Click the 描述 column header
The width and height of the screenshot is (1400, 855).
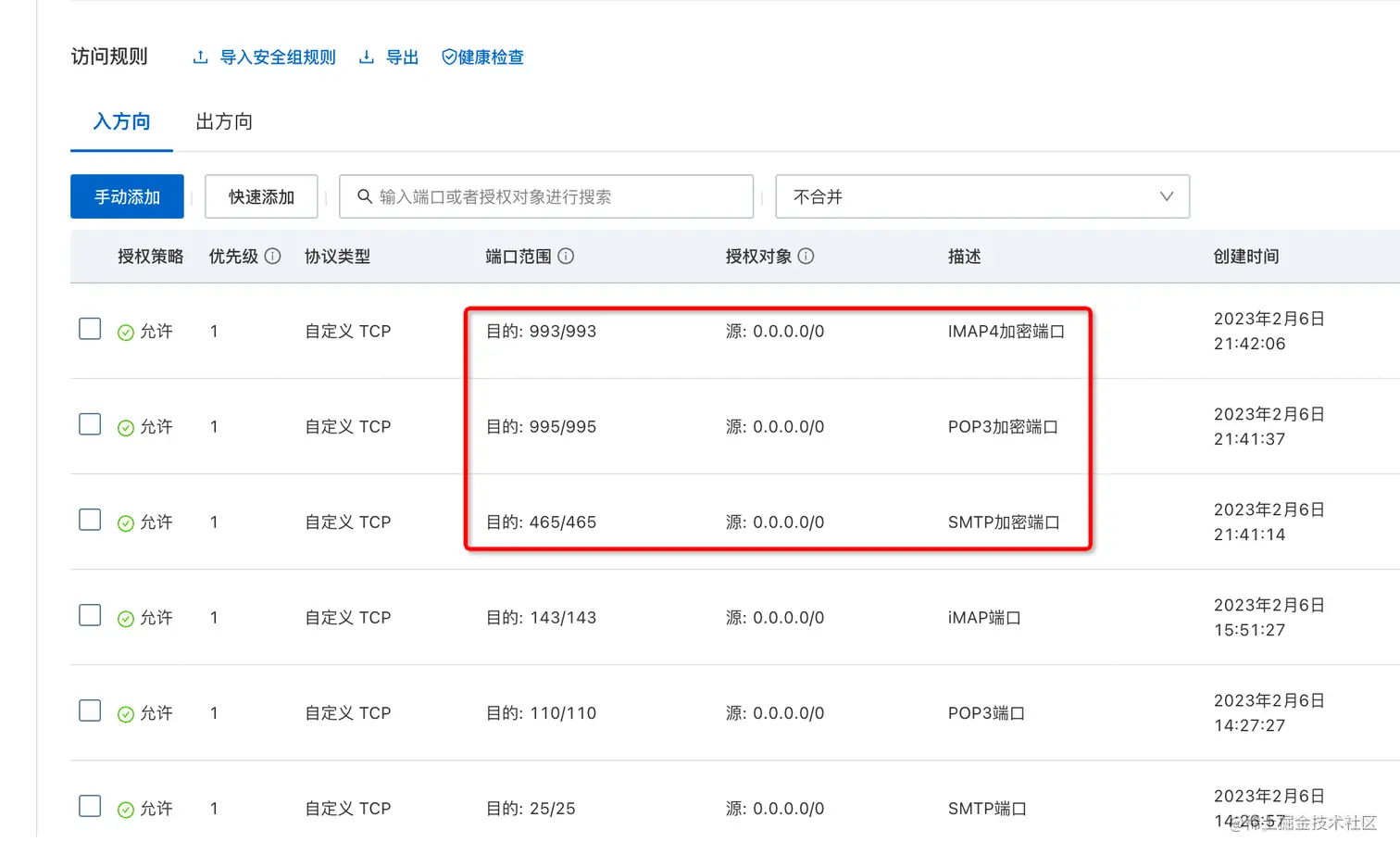[x=964, y=257]
